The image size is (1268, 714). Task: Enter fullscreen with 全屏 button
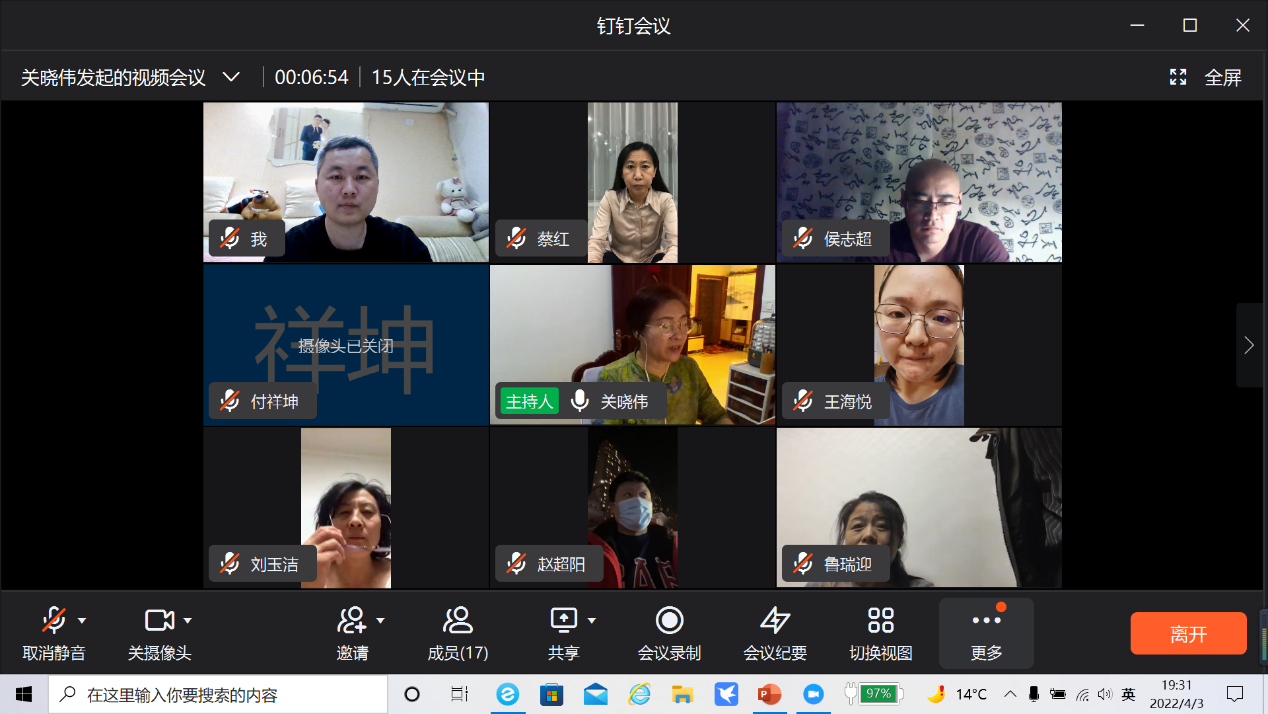(1206, 78)
